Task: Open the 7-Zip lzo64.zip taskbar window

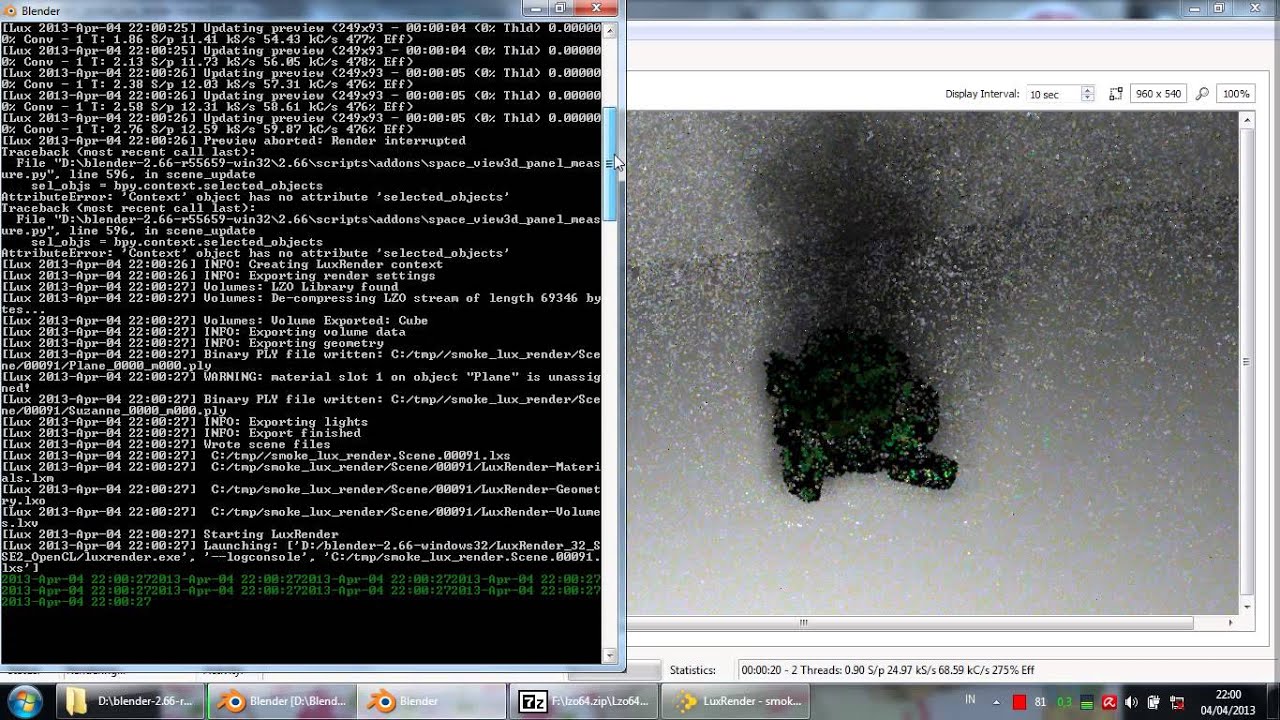Action: pyautogui.click(x=584, y=701)
